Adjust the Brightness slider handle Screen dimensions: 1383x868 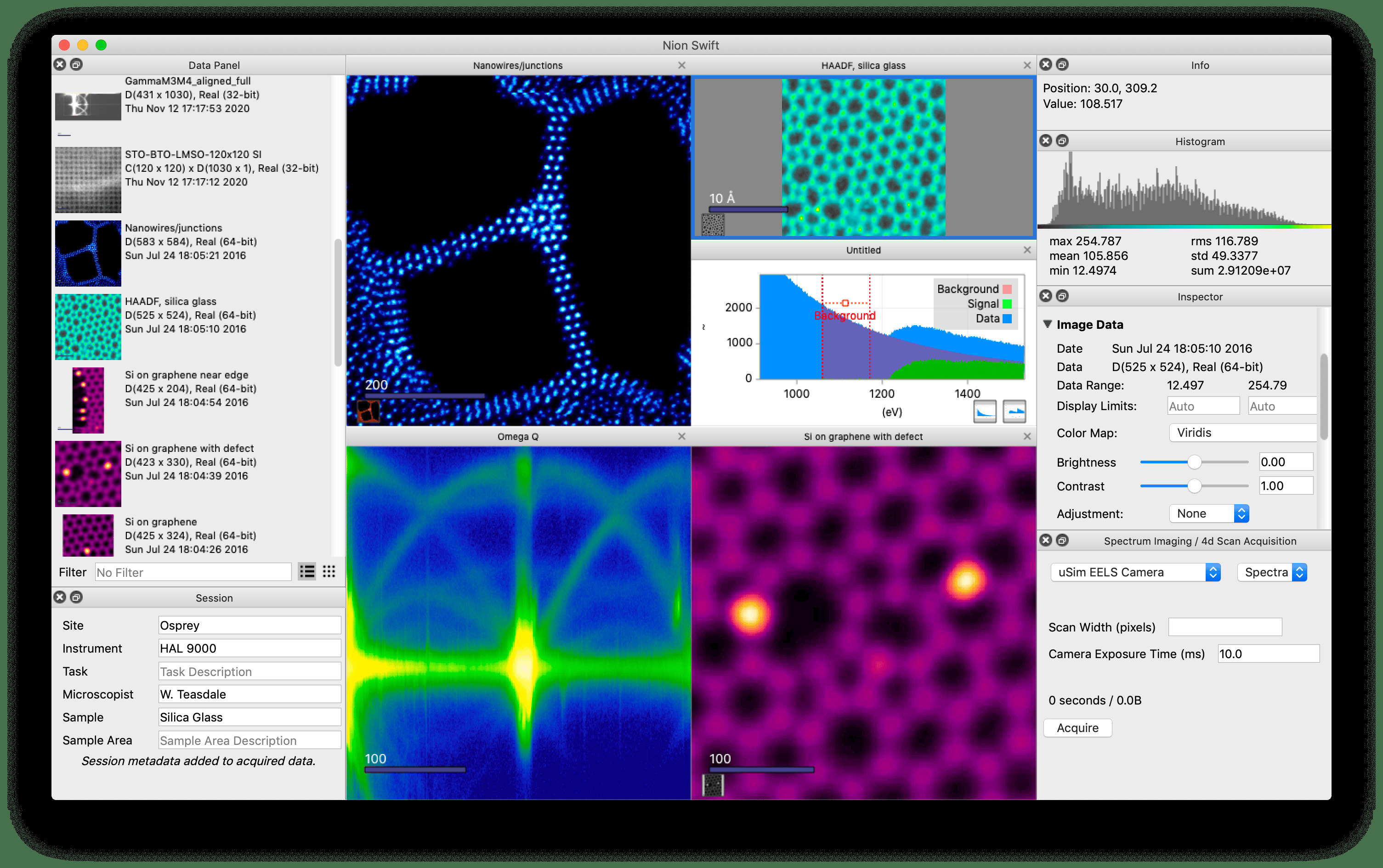pos(1194,462)
